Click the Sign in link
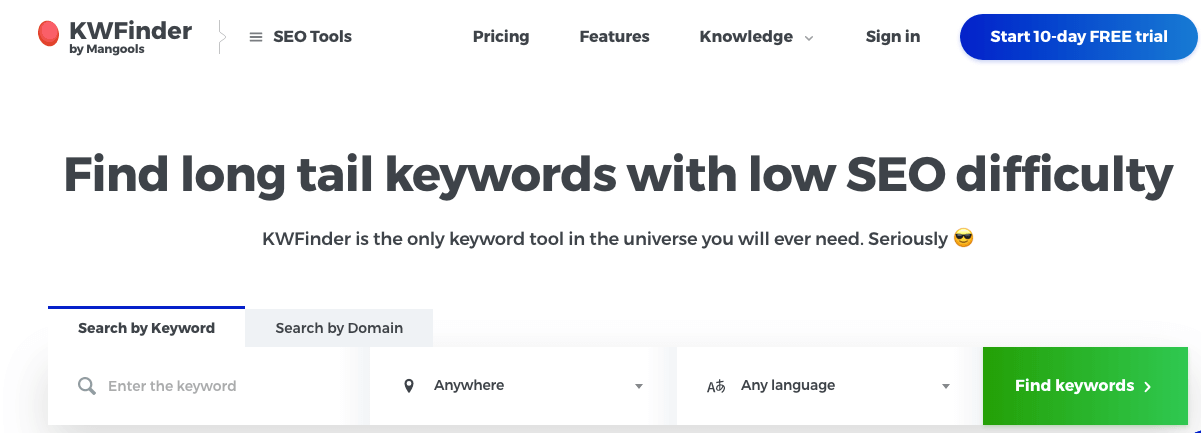This screenshot has width=1201, height=433. coord(893,37)
